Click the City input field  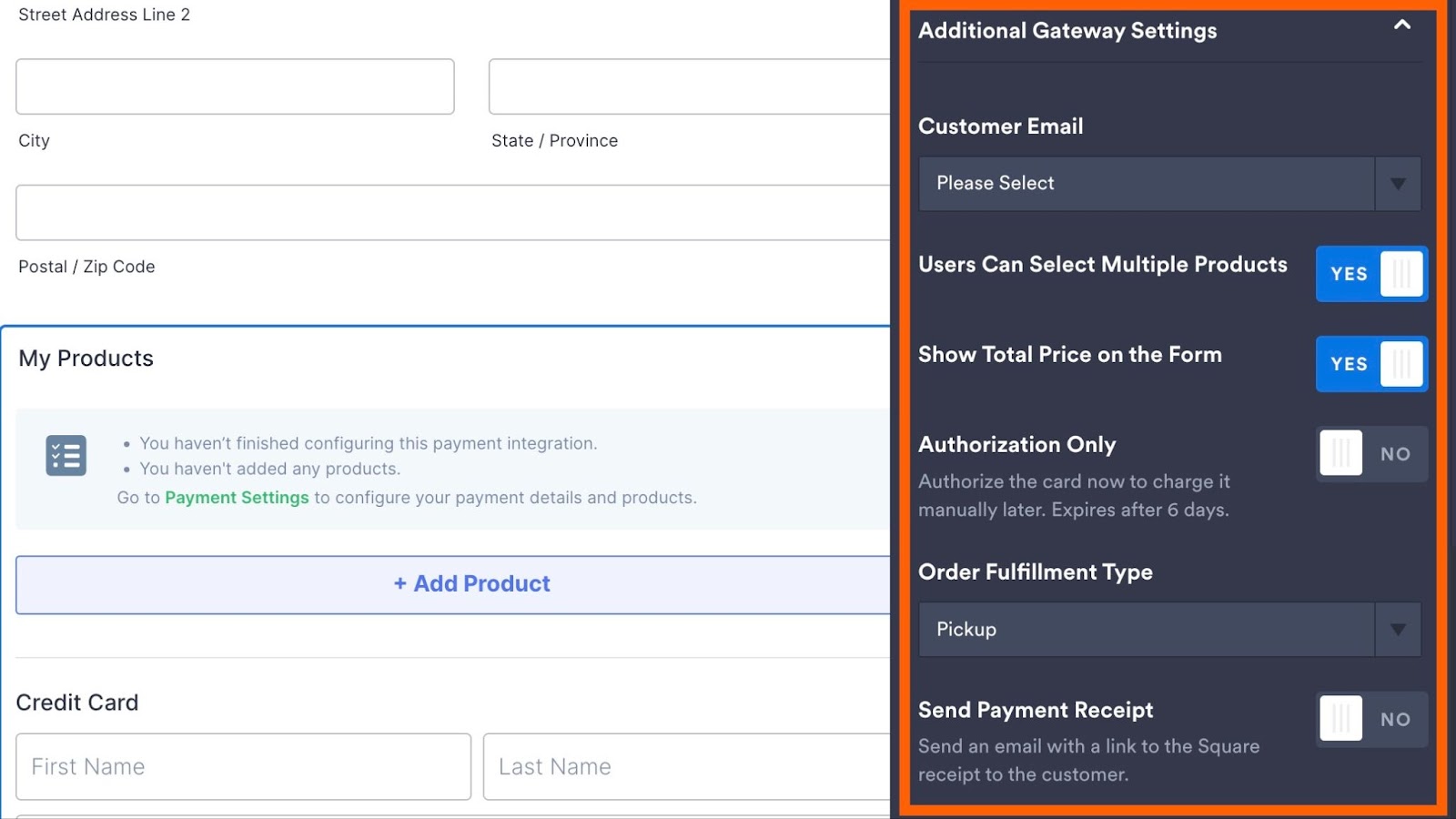click(x=235, y=86)
